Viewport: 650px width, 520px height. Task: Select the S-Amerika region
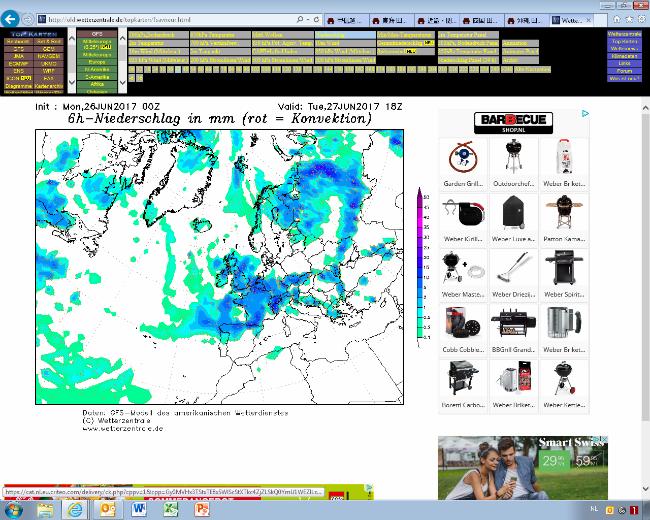tap(97, 77)
